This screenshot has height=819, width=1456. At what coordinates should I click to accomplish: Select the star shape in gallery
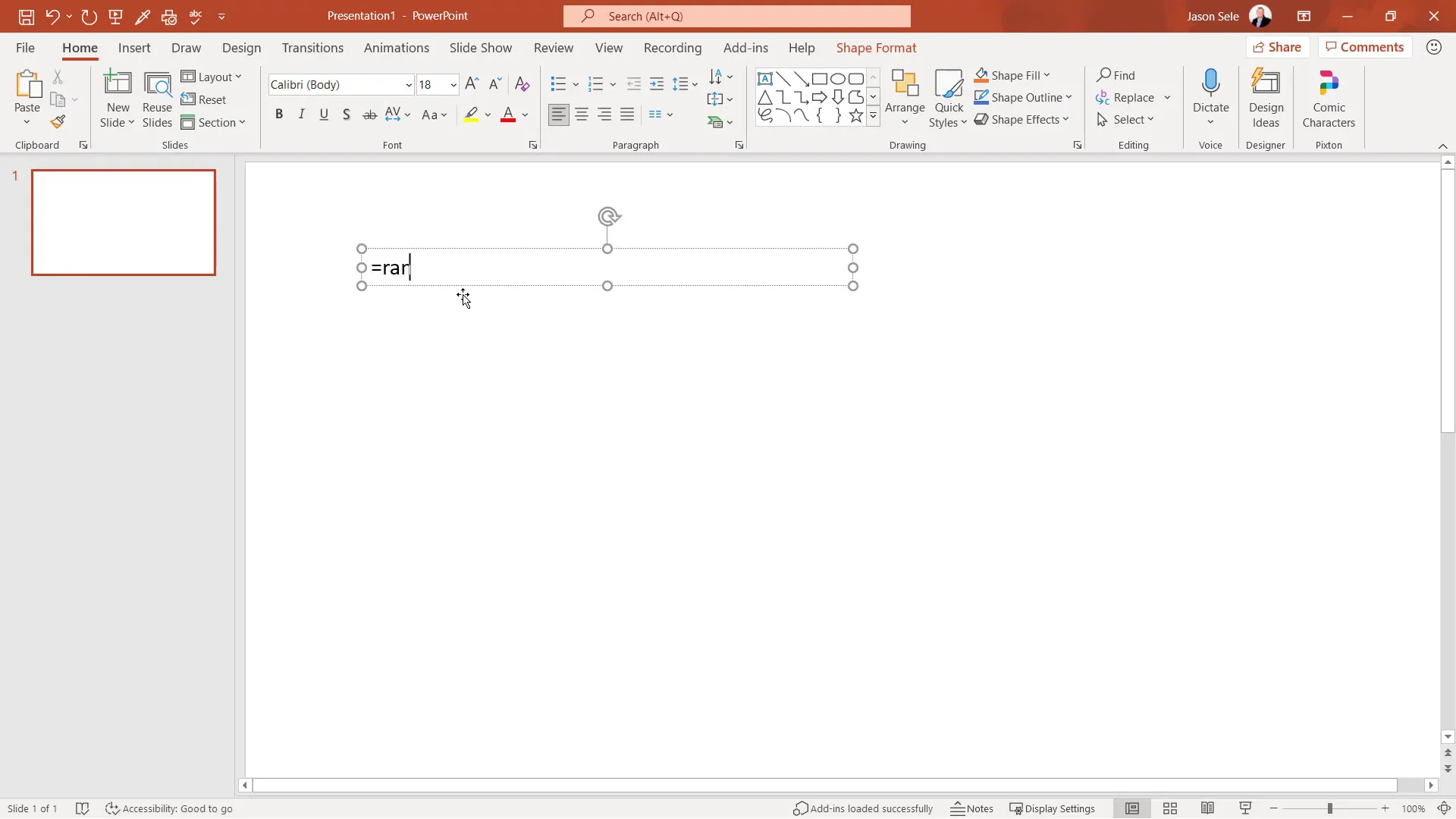click(856, 115)
